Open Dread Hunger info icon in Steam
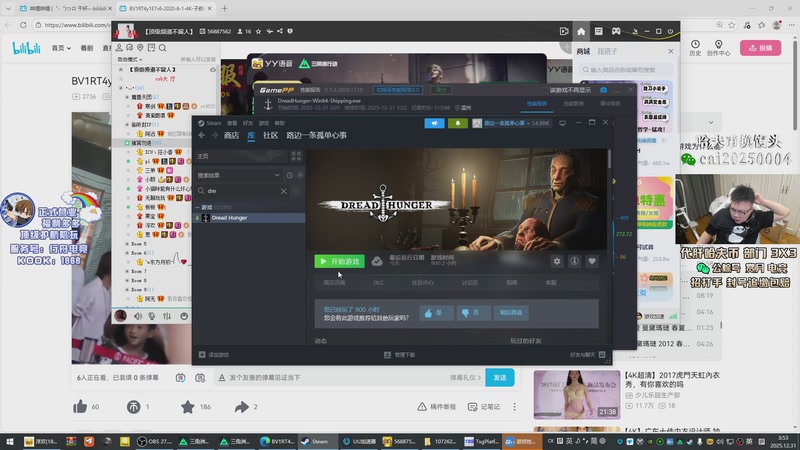The width and height of the screenshot is (800, 450). click(x=574, y=261)
